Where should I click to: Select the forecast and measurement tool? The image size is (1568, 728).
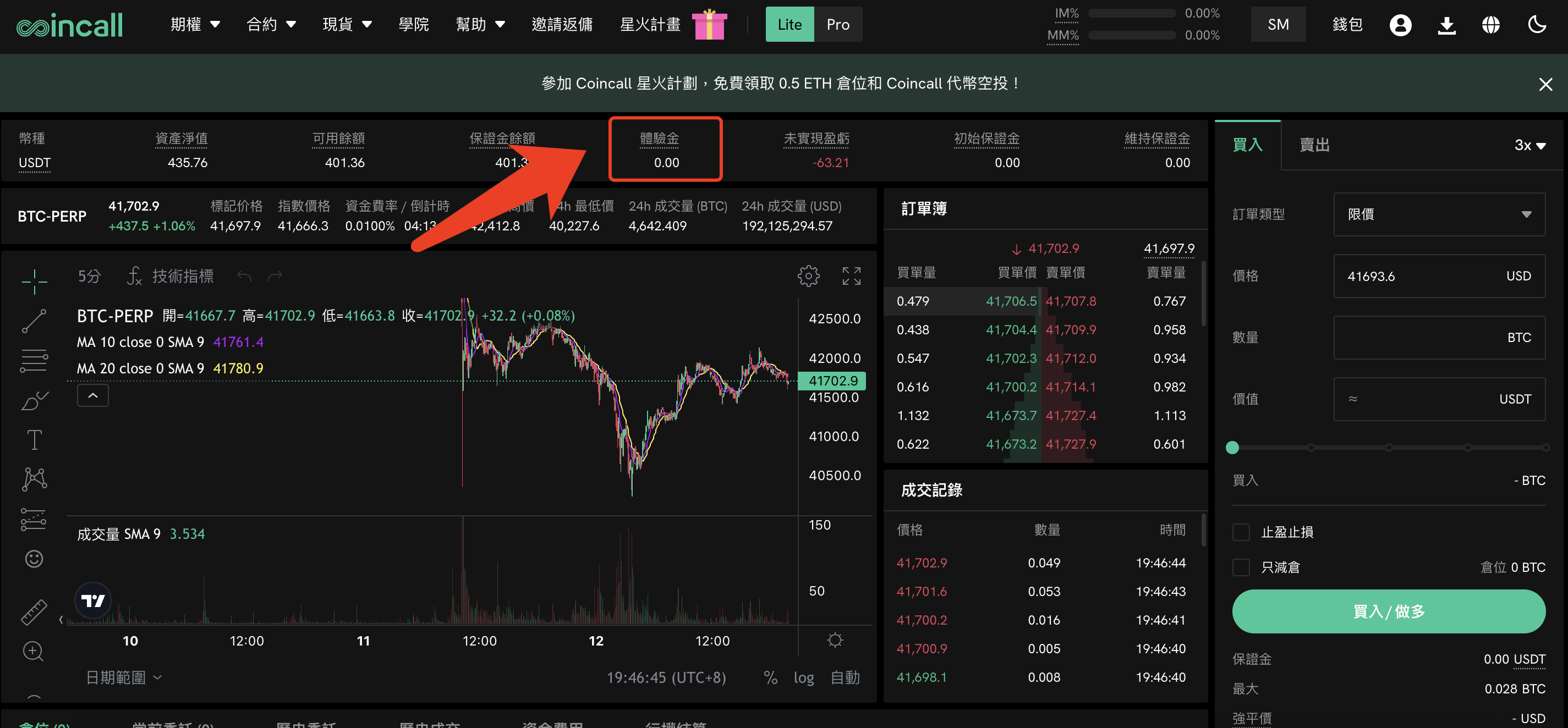coord(34,519)
